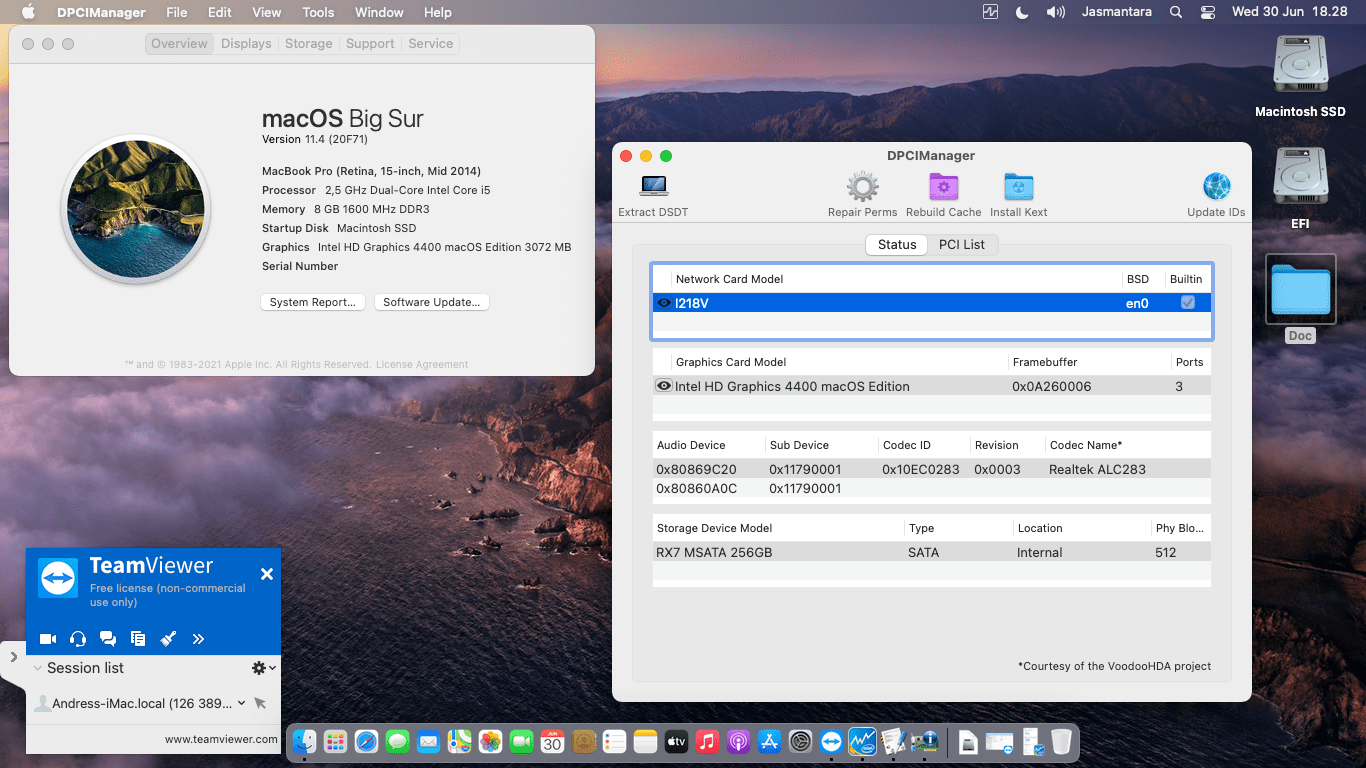Image resolution: width=1366 pixels, height=768 pixels.
Task: Click the 0x80860A0C audio device entry
Action: pyautogui.click(x=696, y=488)
